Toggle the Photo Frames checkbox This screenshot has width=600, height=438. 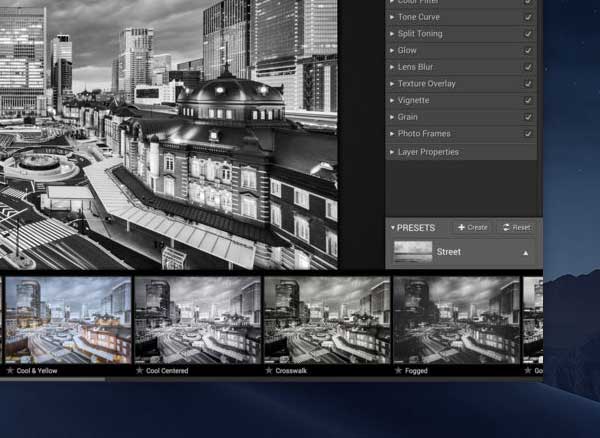528,134
